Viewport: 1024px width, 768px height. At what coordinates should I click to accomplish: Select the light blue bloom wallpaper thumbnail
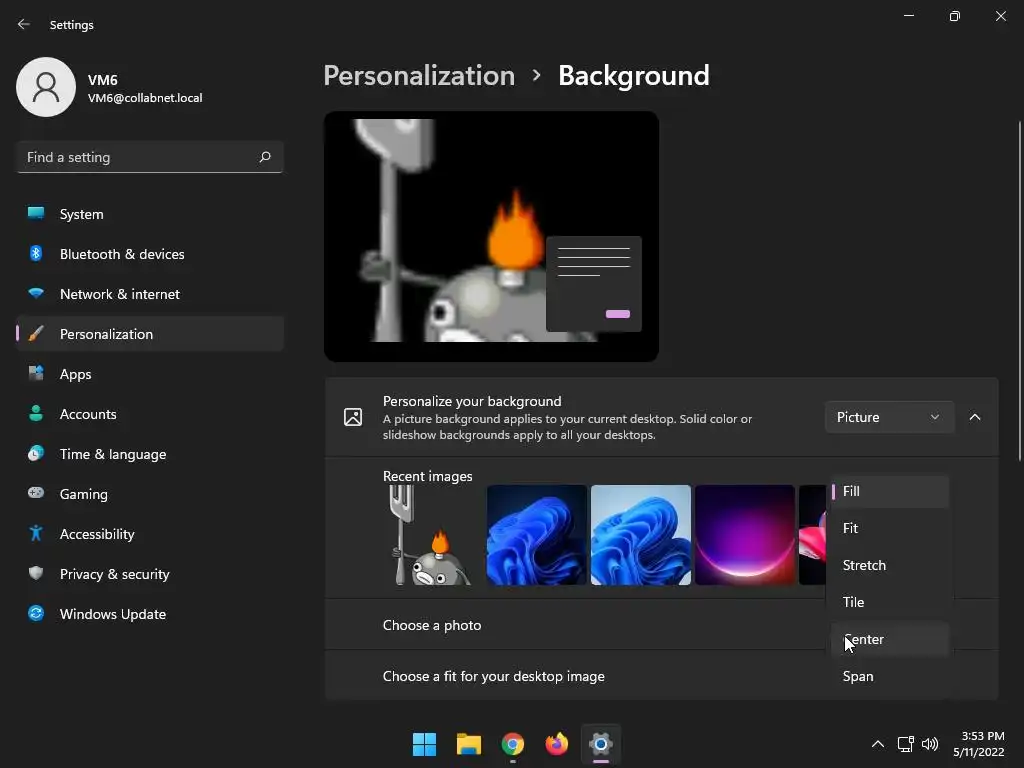click(x=641, y=535)
